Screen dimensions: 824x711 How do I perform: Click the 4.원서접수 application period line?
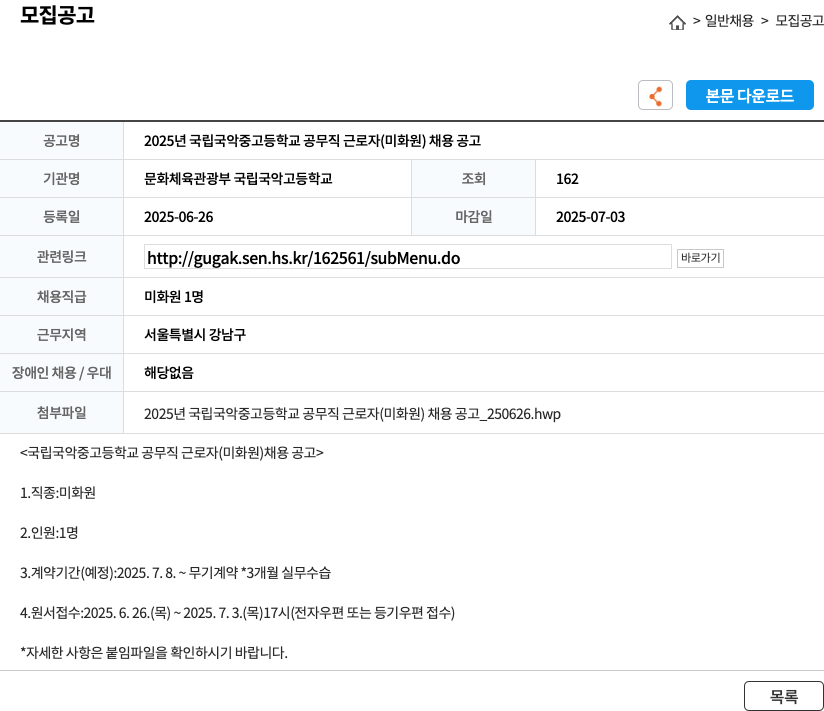238,612
